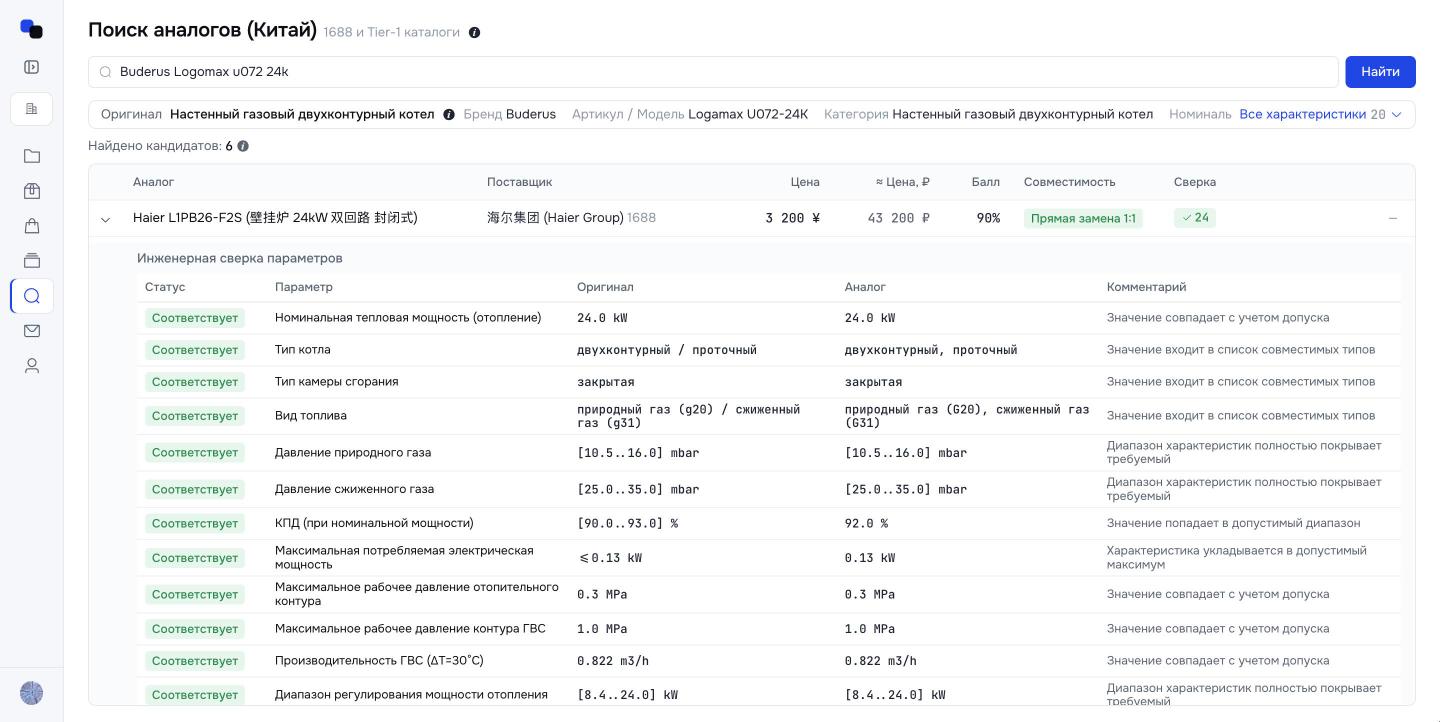Click the 'Прямая замена 1:1' compatibility badge
The width and height of the screenshot is (1440, 722).
point(1083,218)
